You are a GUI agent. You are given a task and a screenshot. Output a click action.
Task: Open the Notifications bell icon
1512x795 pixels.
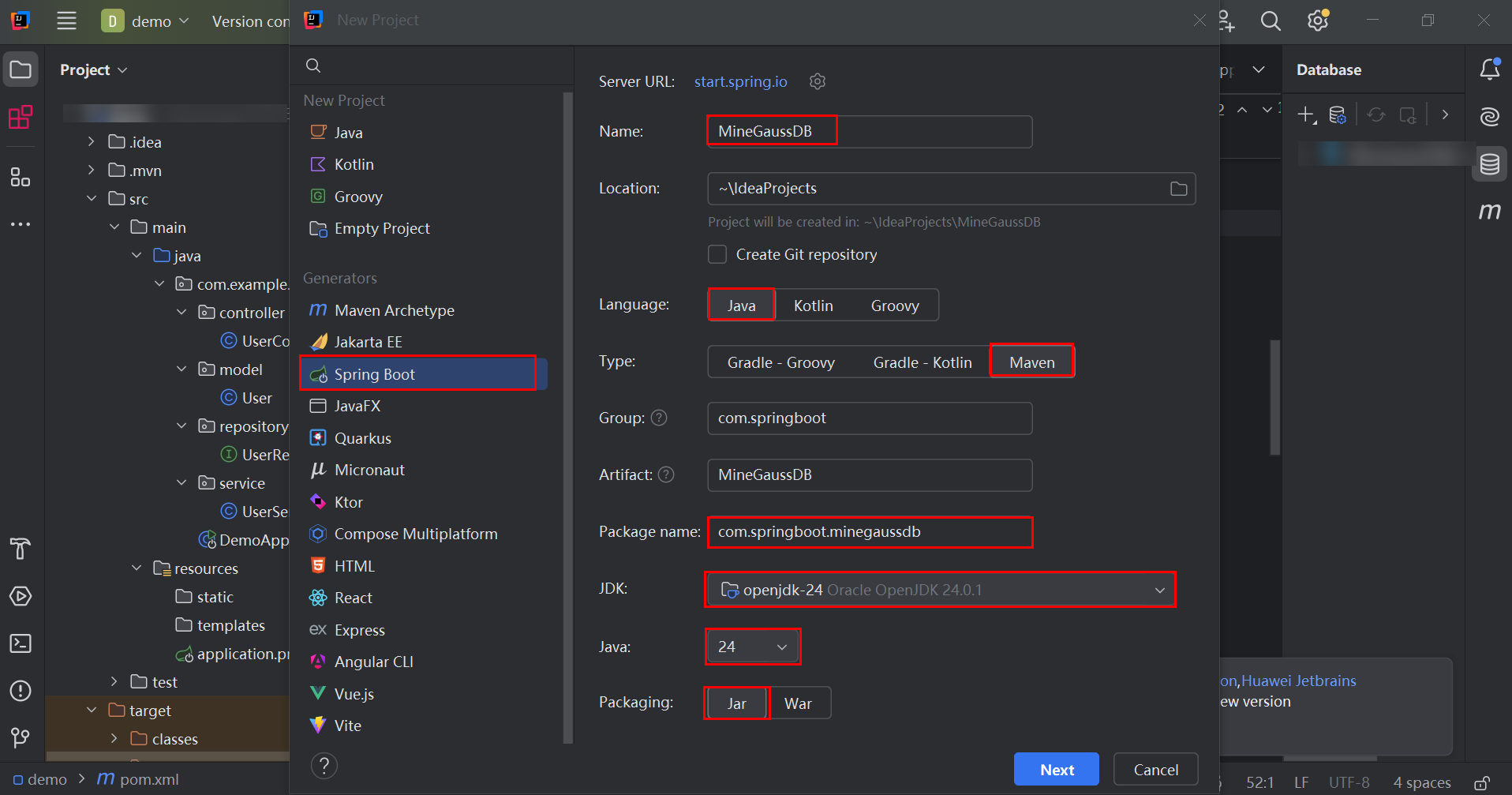click(x=1490, y=69)
